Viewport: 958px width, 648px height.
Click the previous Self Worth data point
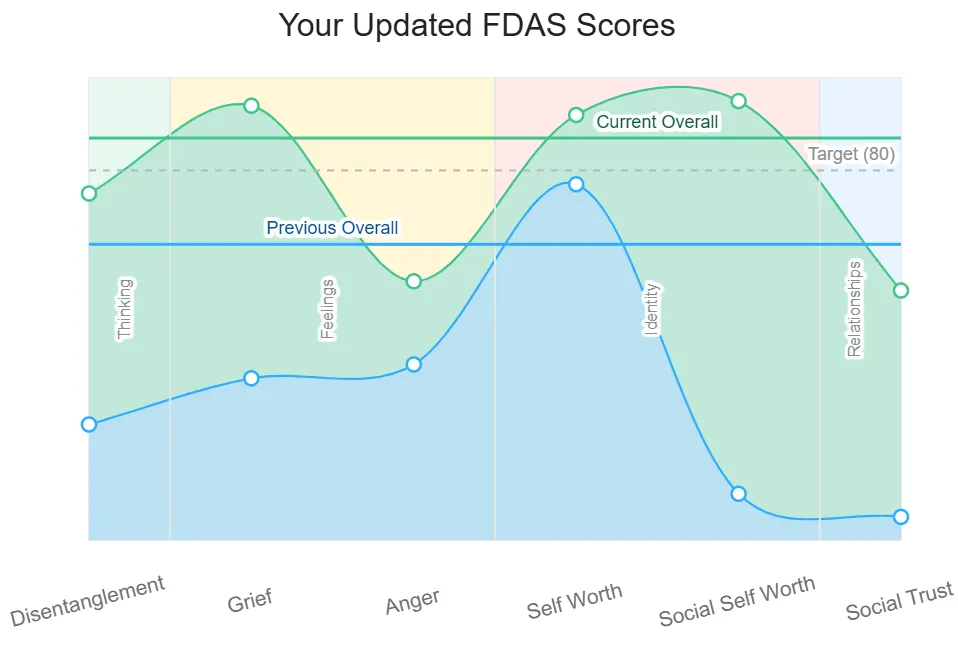pos(576,184)
